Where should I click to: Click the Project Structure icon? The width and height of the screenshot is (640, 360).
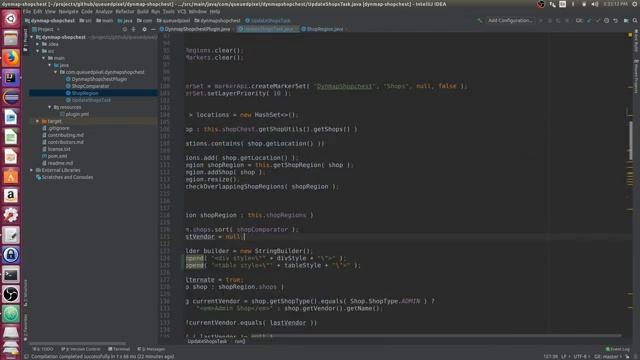[626, 20]
